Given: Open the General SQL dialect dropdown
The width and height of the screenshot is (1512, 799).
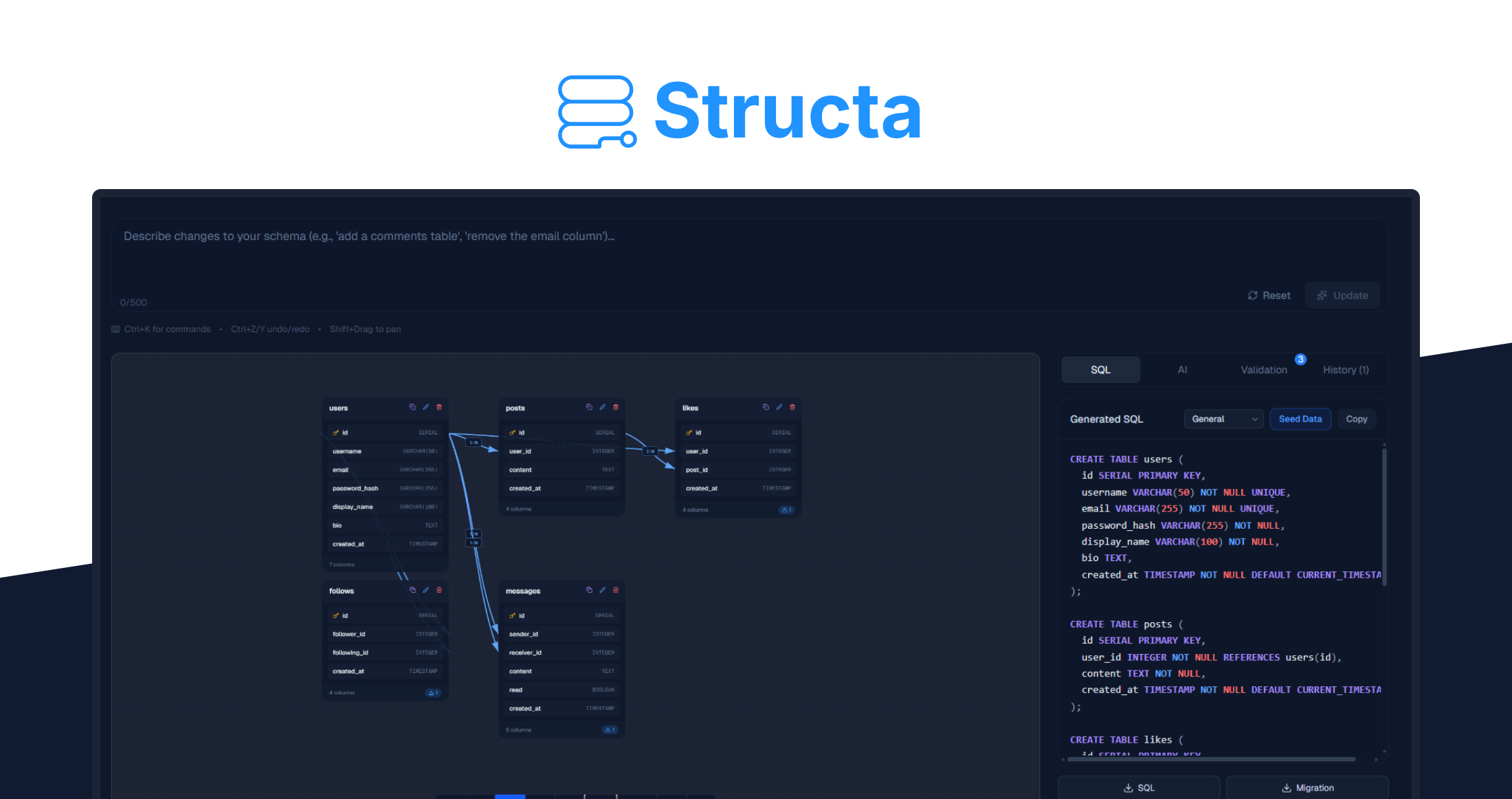Looking at the screenshot, I should coord(1223,419).
